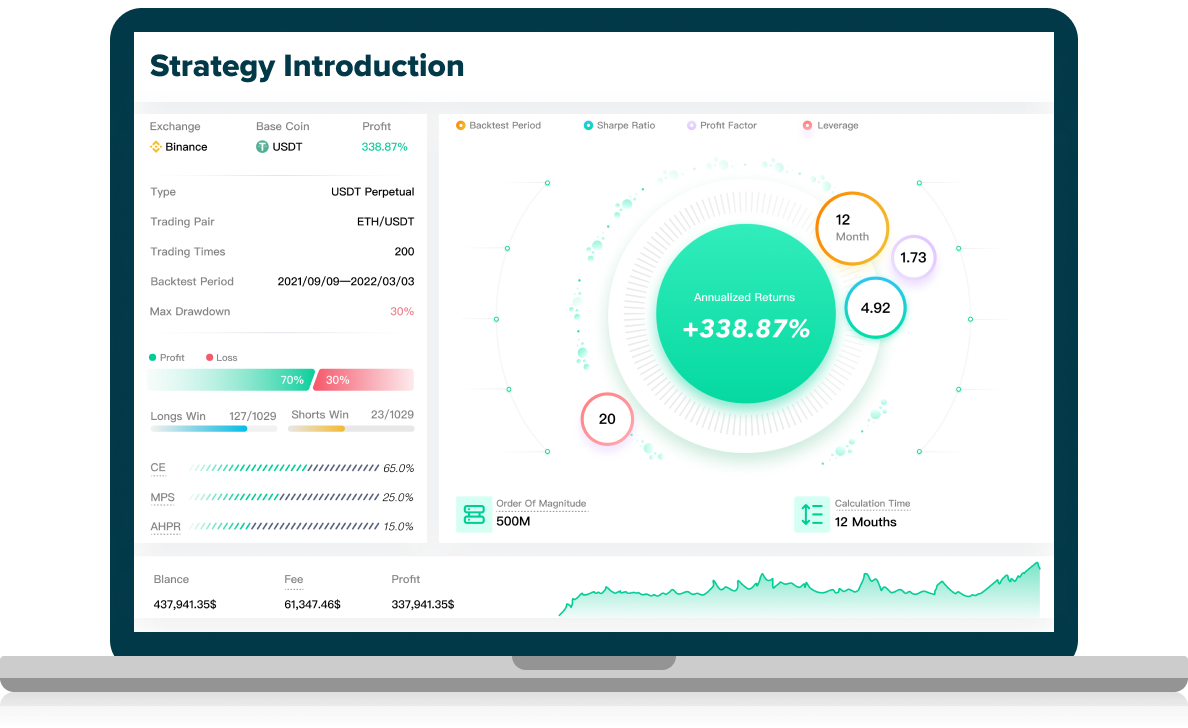
Task: Click the Trading Pair row label
Action: tap(183, 221)
